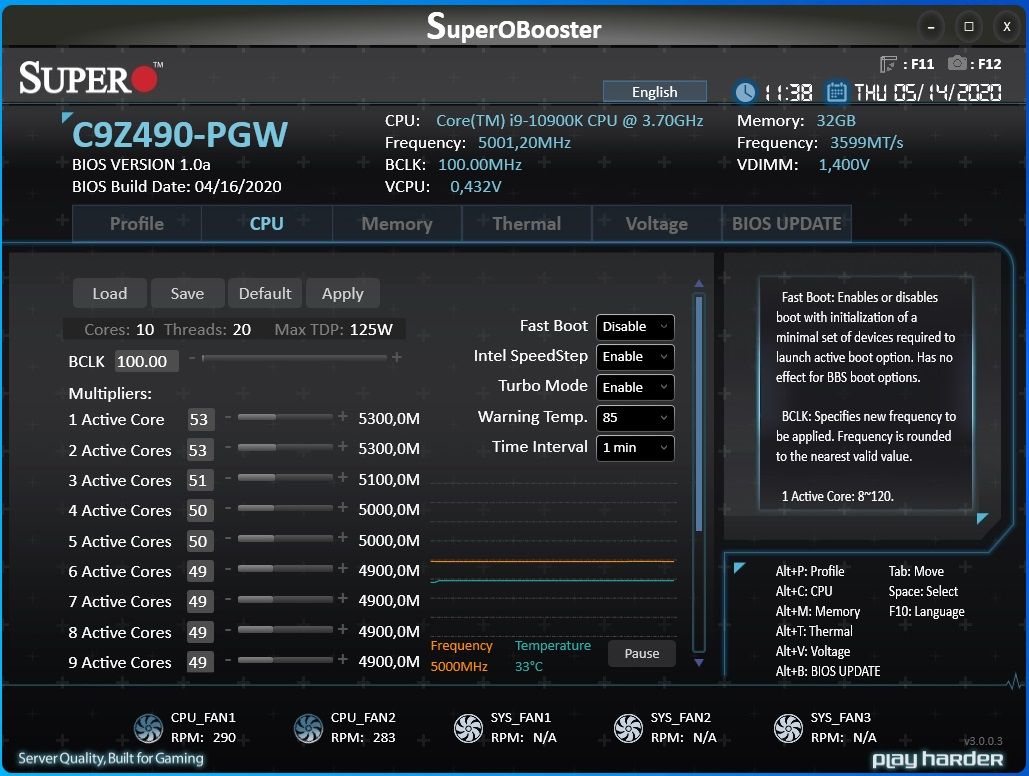Click the Load button
The image size is (1029, 776).
pyautogui.click(x=110, y=293)
